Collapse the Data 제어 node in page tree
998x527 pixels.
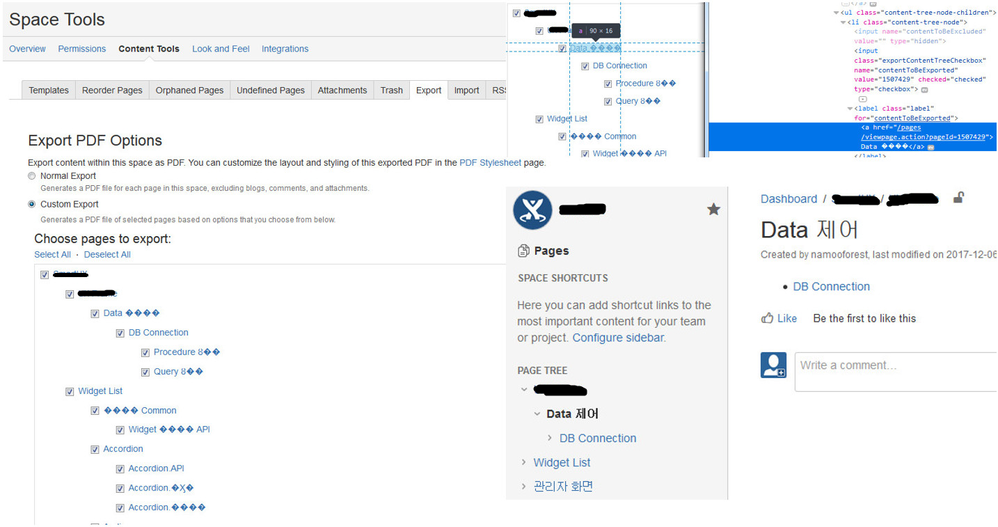[537, 414]
